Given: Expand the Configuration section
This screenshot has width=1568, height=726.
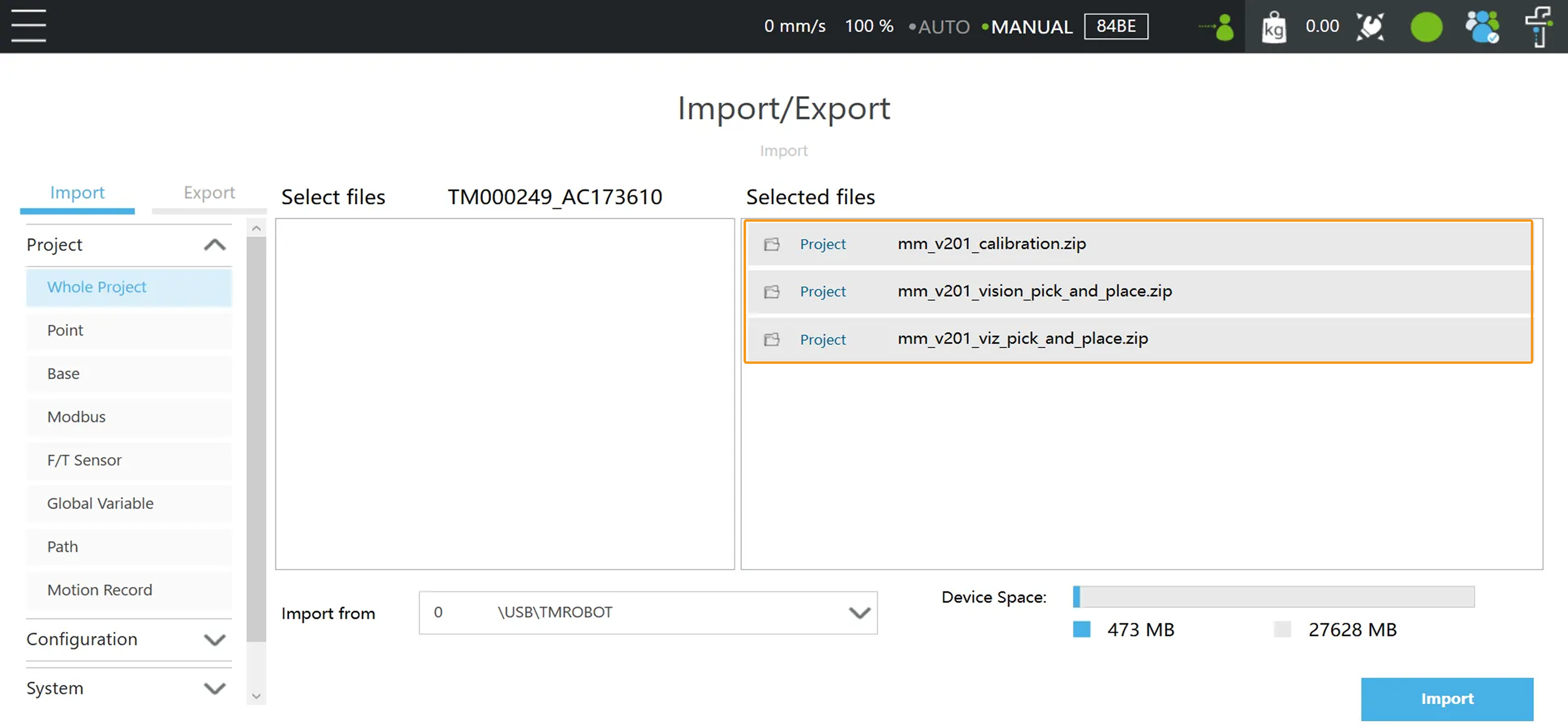Looking at the screenshot, I should coord(214,639).
